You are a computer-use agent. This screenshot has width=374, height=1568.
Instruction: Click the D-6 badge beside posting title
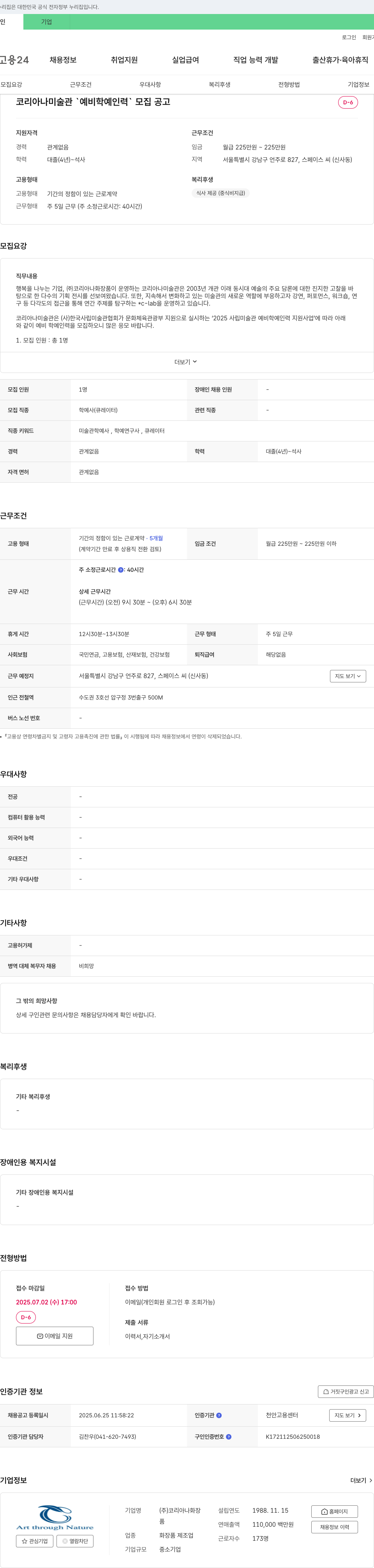pos(348,102)
